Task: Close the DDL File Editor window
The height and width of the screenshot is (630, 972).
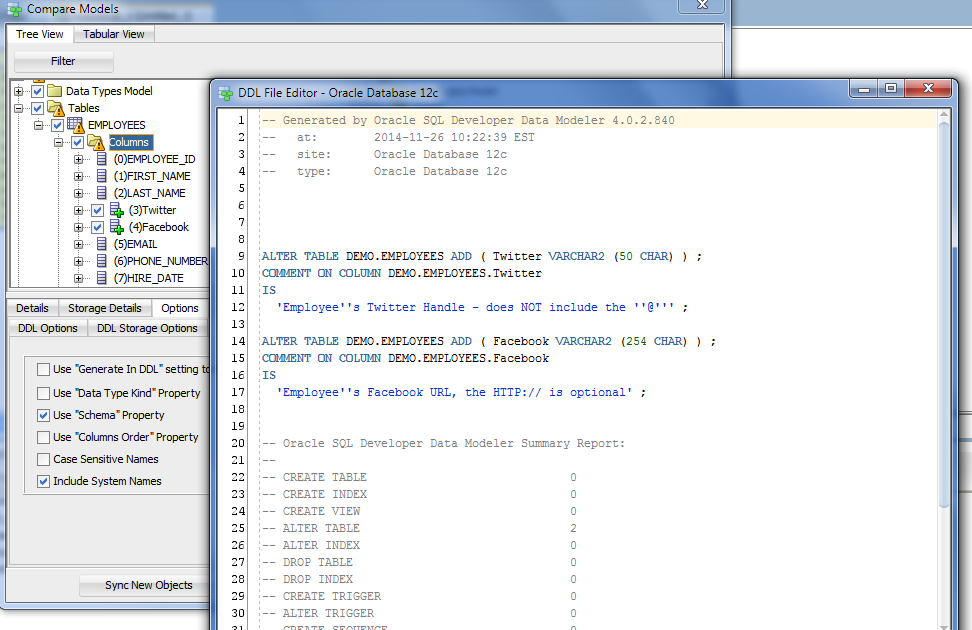Action: click(928, 89)
